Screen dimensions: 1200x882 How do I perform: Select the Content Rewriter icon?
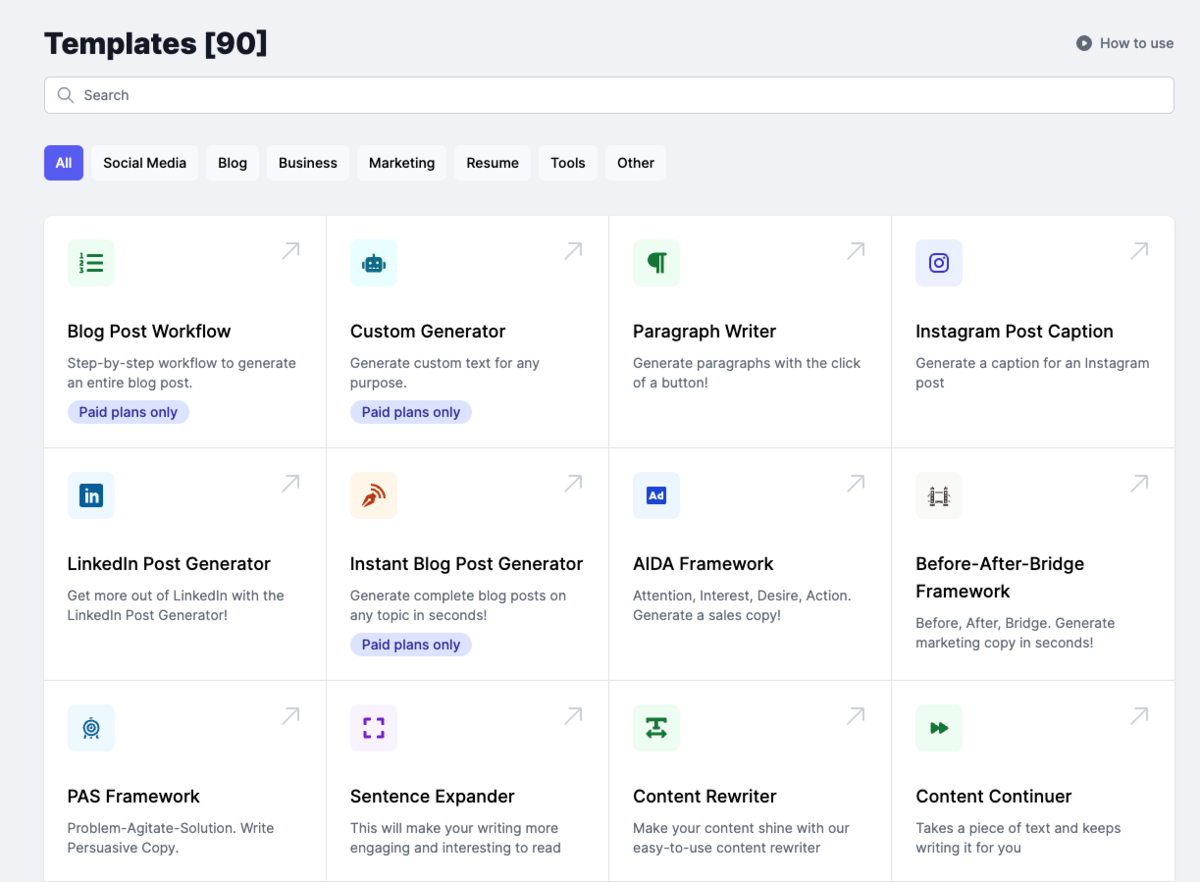(x=656, y=728)
